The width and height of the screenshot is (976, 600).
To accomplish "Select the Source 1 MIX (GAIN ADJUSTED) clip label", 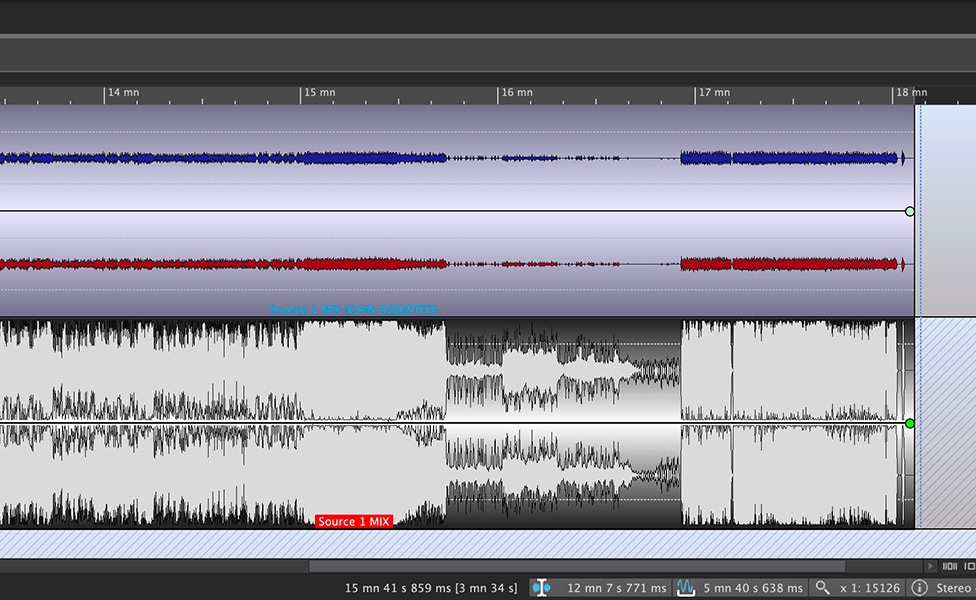I will [x=354, y=309].
